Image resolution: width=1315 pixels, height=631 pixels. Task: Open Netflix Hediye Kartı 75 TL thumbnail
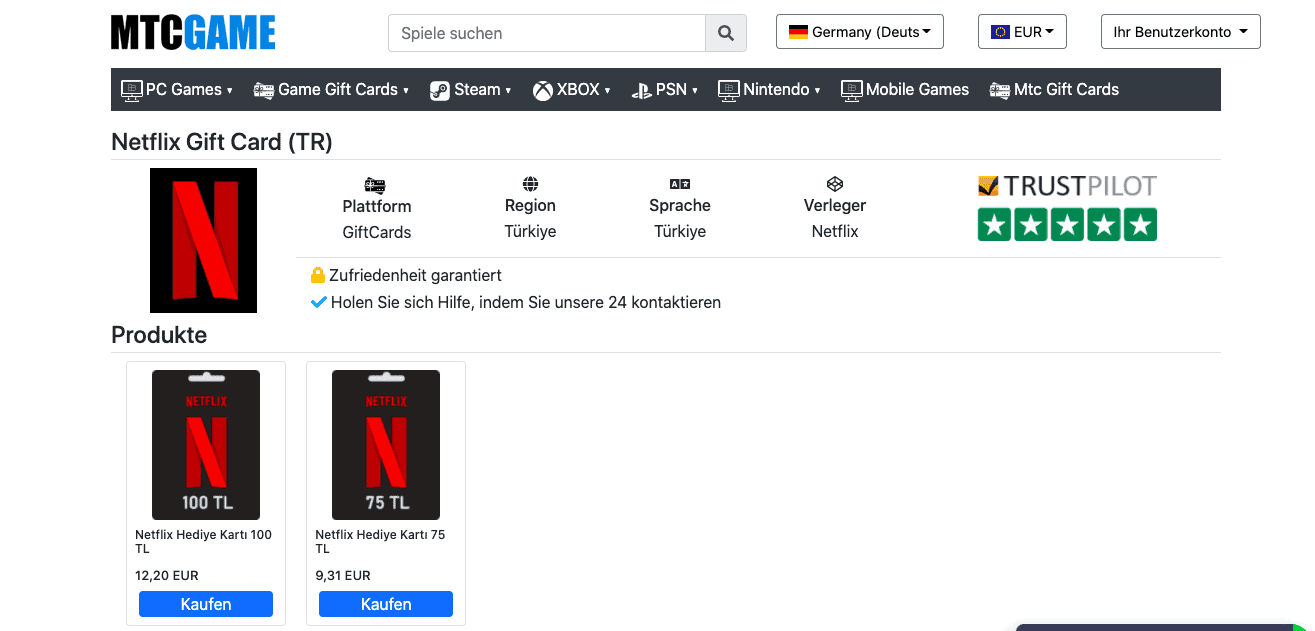(386, 444)
